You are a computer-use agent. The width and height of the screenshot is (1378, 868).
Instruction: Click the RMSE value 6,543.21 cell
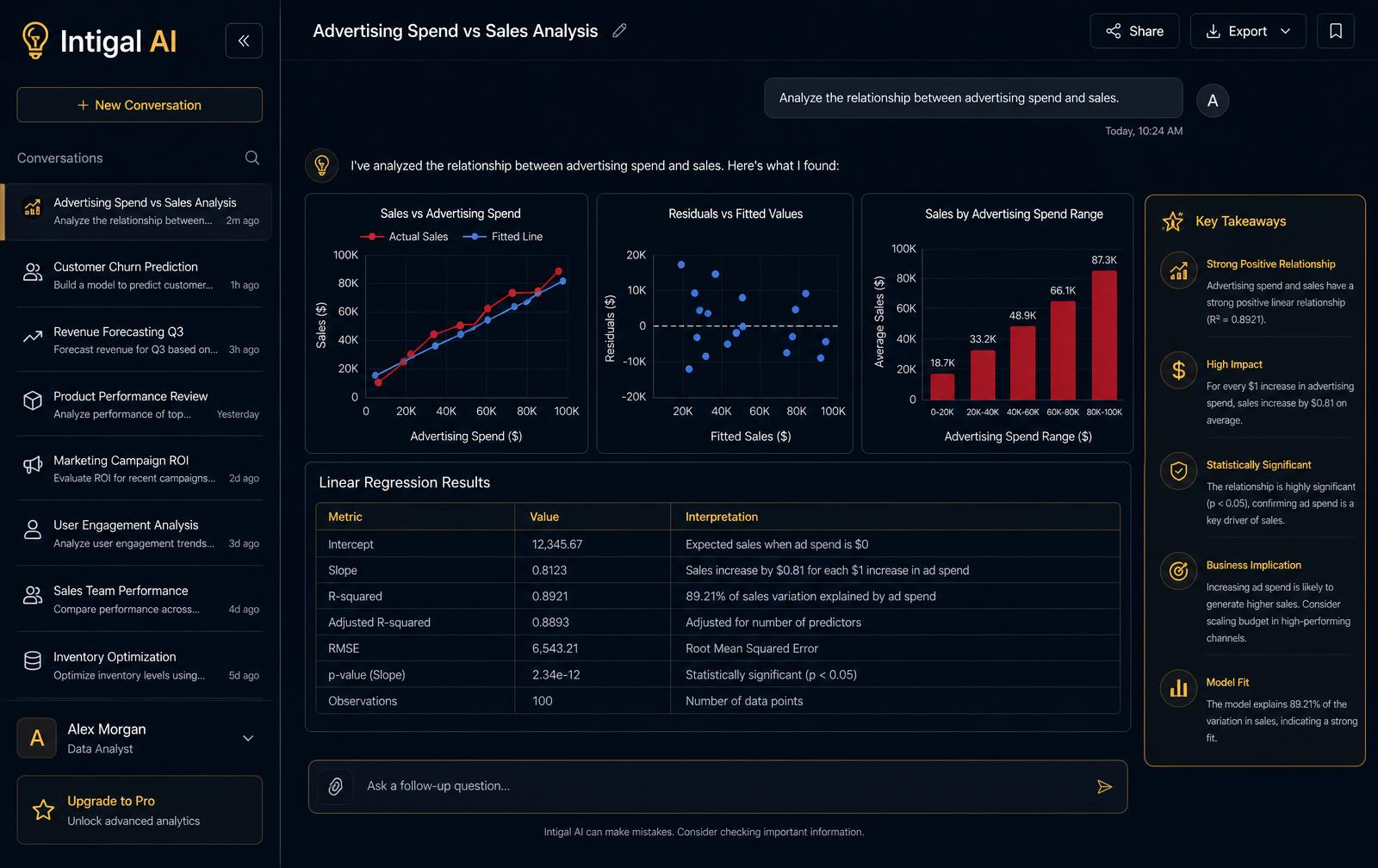pyautogui.click(x=593, y=648)
